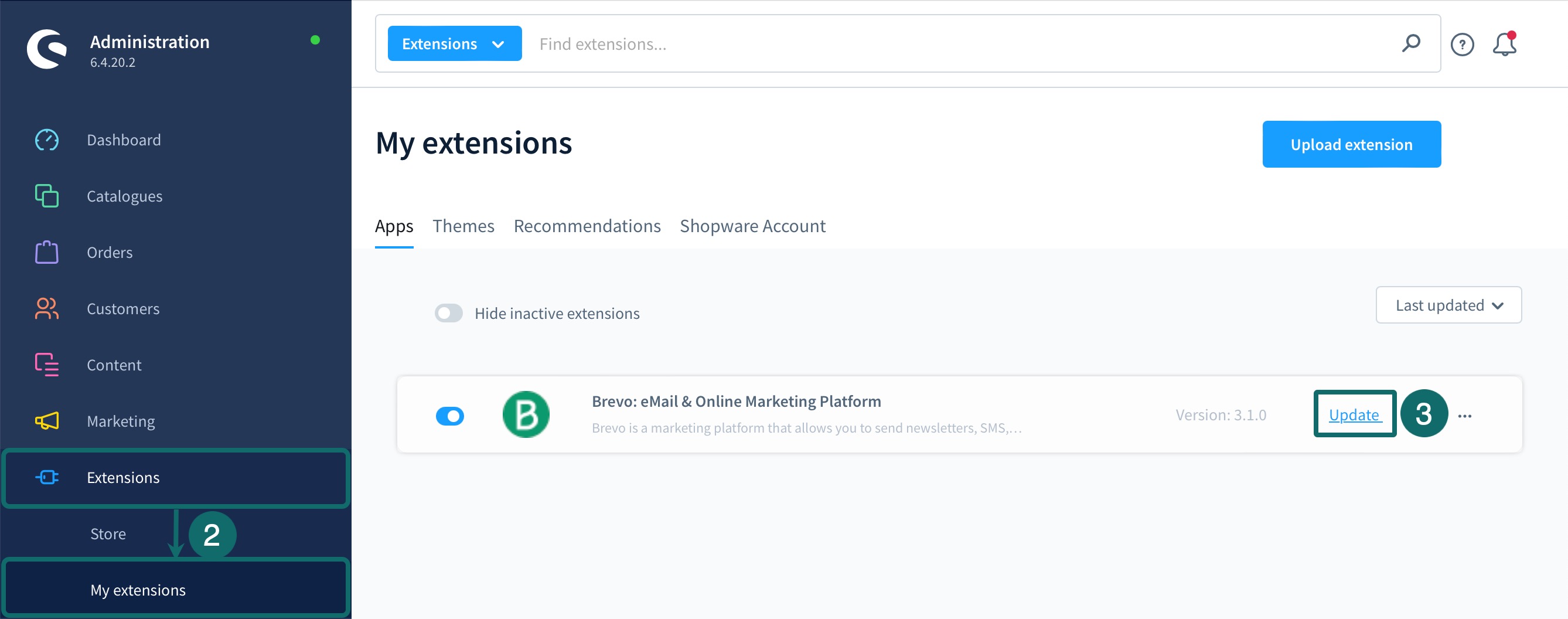Update the Brevo extension
This screenshot has height=619, width=1568.
click(x=1354, y=414)
